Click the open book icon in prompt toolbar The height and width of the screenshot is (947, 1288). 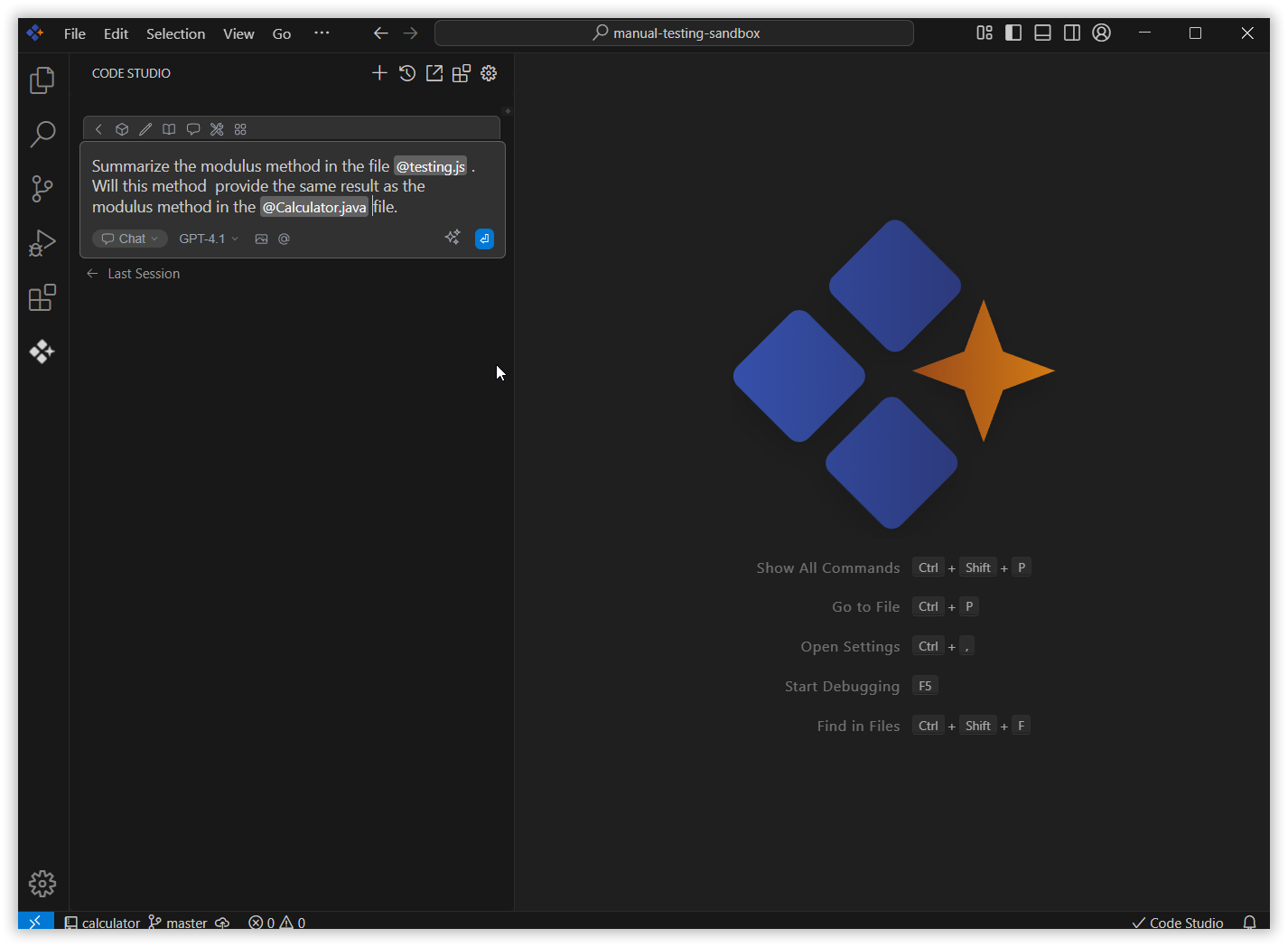[169, 129]
